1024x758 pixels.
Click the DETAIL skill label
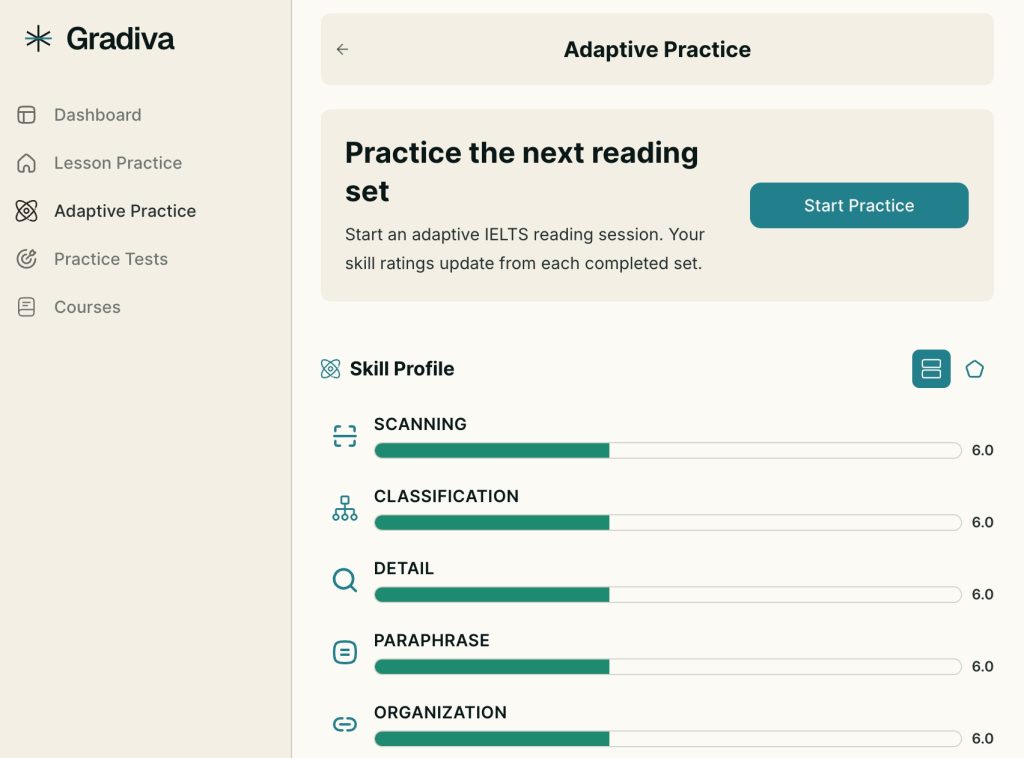pyautogui.click(x=404, y=568)
